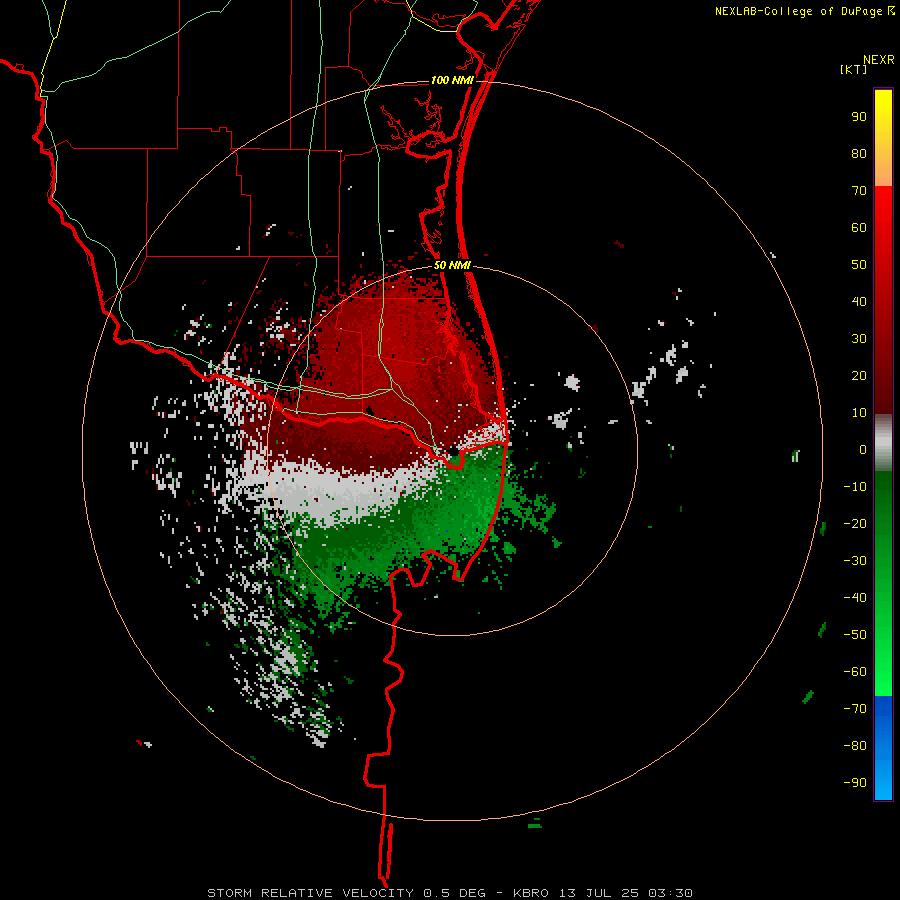Select the 70 value on the velocity scale
Screen dimensions: 900x900
pyautogui.click(x=859, y=191)
